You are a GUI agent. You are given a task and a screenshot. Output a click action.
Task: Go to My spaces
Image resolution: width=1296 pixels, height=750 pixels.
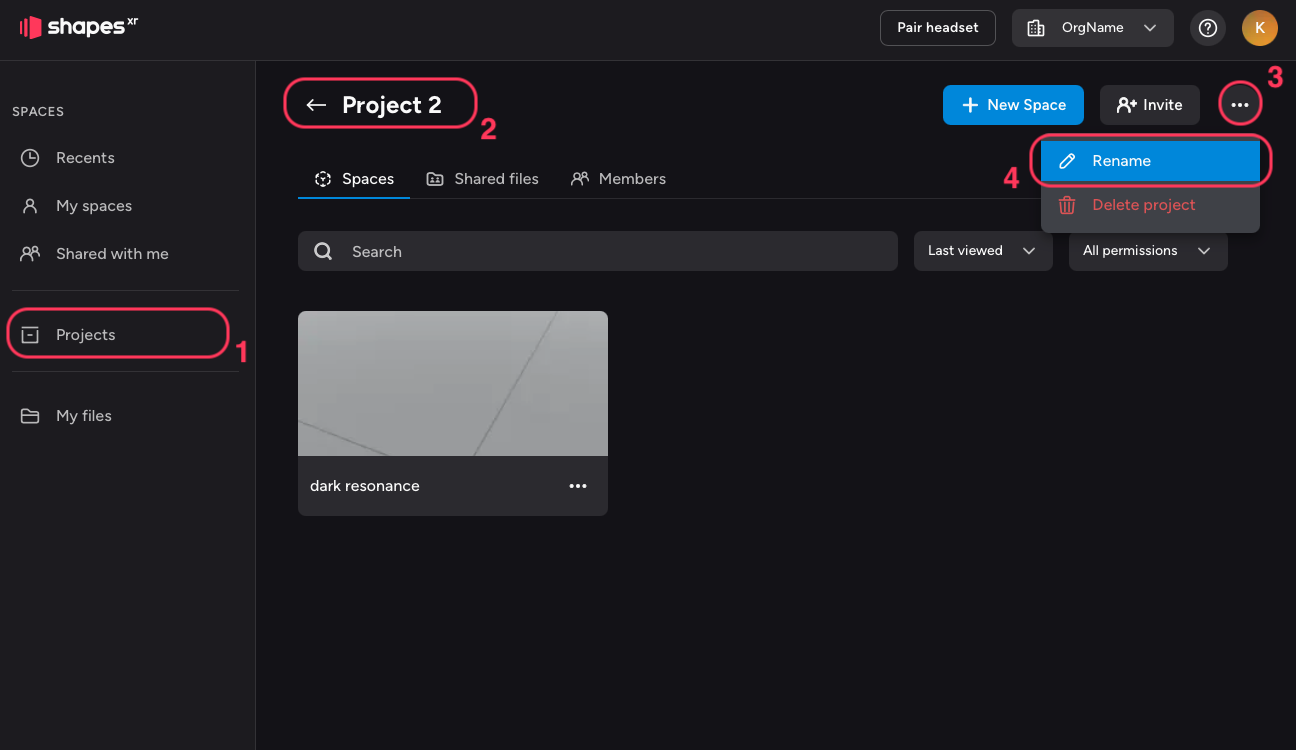coord(93,206)
